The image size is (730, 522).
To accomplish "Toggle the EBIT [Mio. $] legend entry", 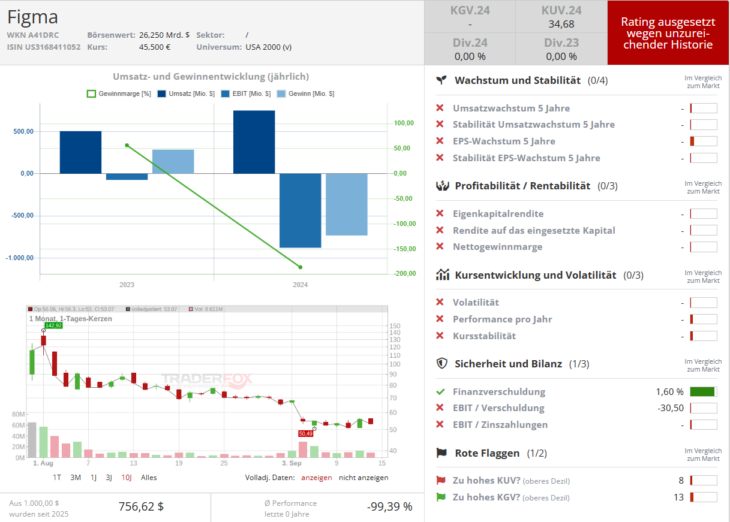I will pyautogui.click(x=246, y=94).
